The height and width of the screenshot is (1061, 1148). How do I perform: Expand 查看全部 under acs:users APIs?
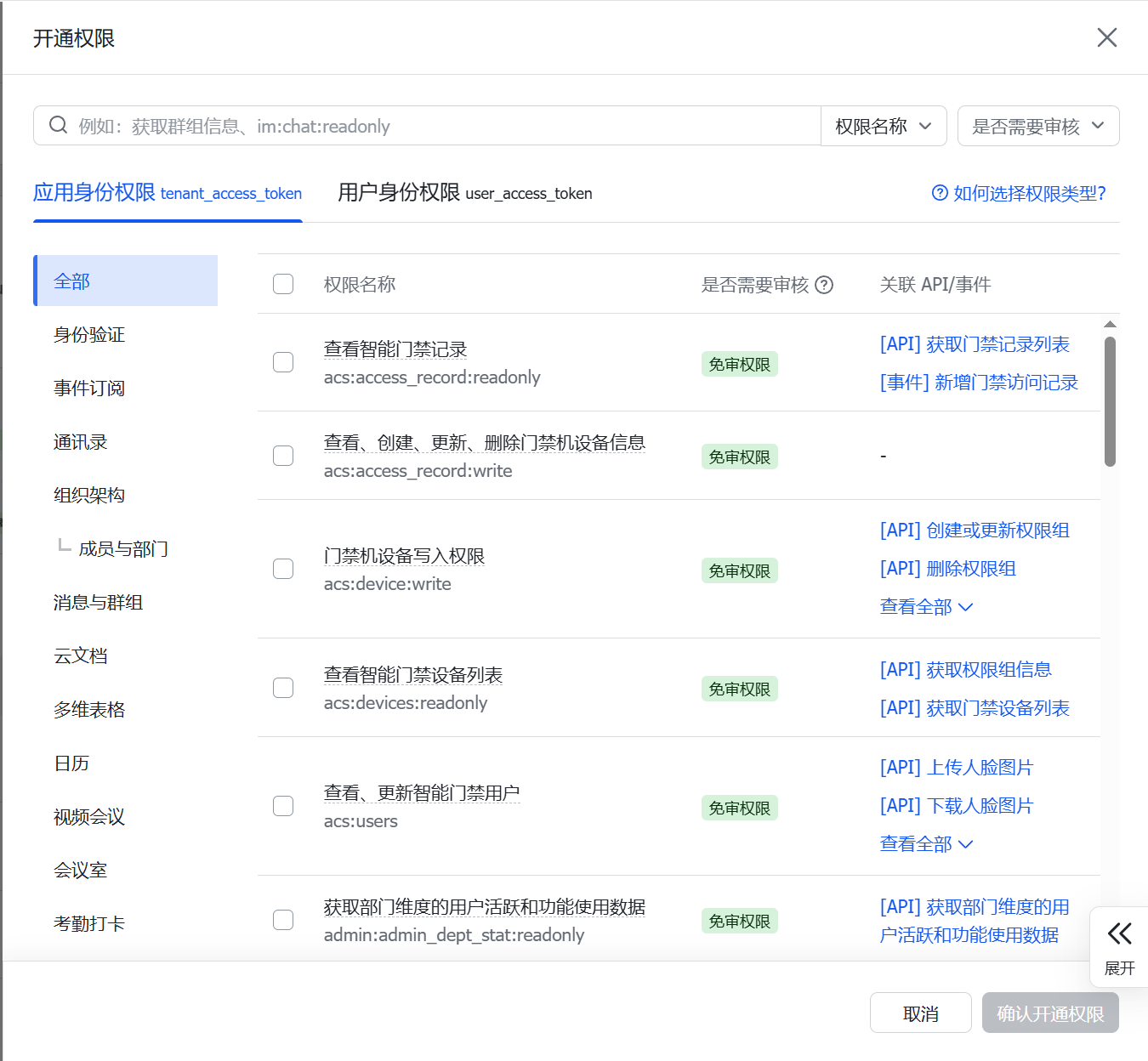925,844
